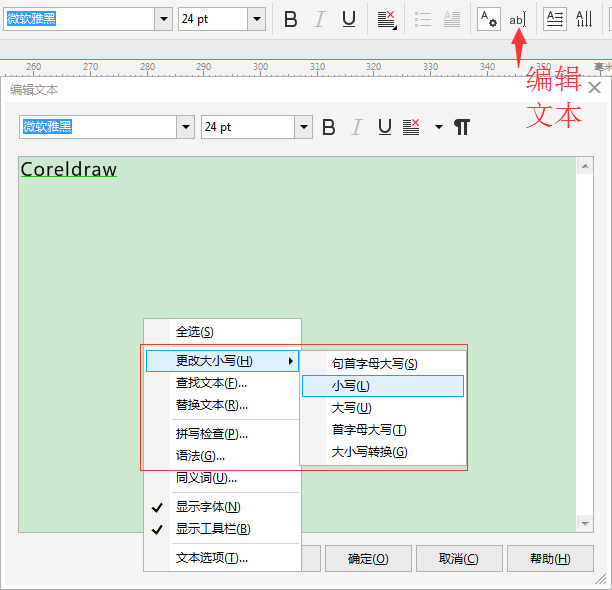Click main font size field 24 pt
Screen dimensions: 612x590
tap(213, 19)
